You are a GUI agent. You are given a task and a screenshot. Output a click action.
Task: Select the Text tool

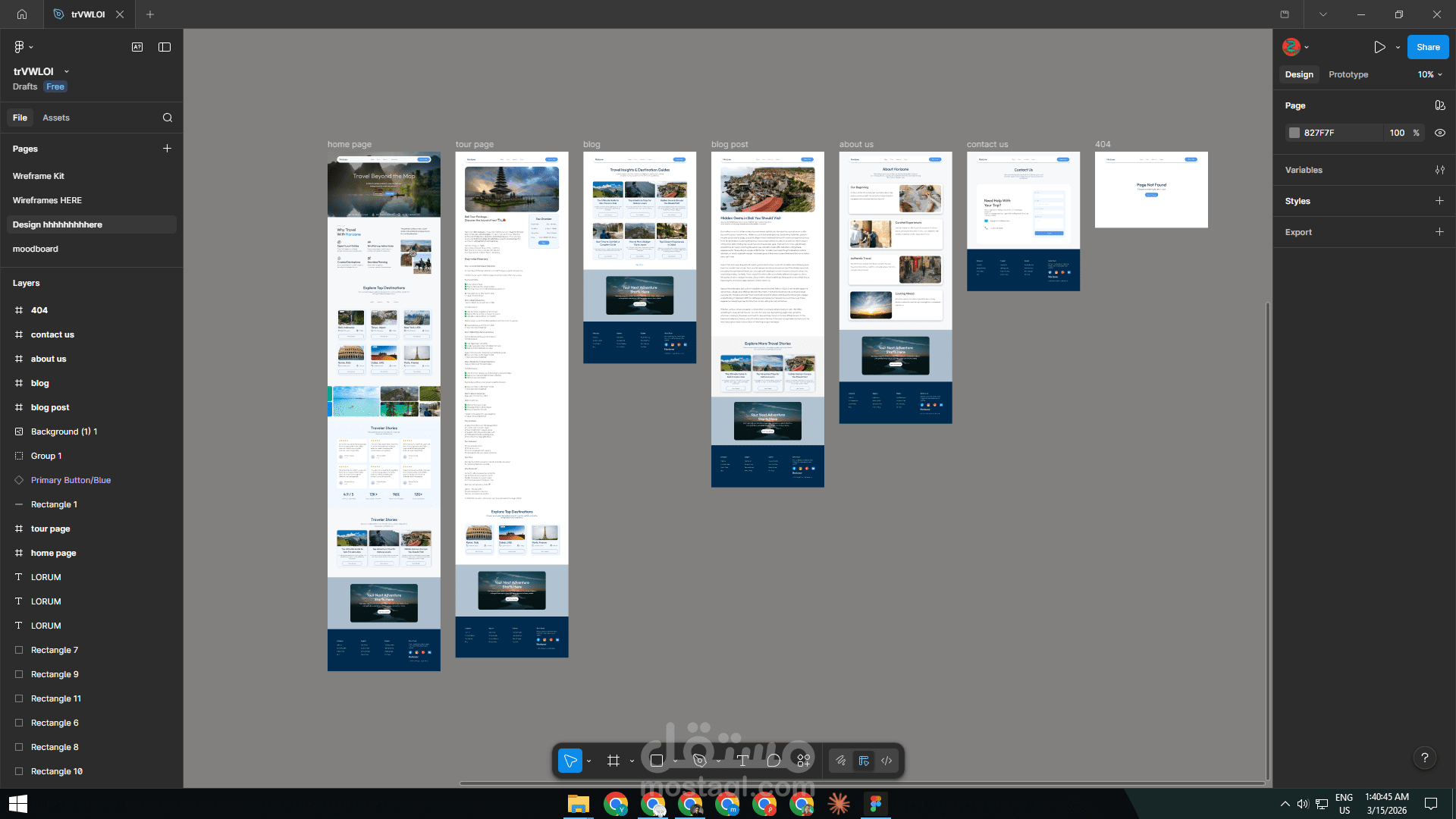point(742,761)
